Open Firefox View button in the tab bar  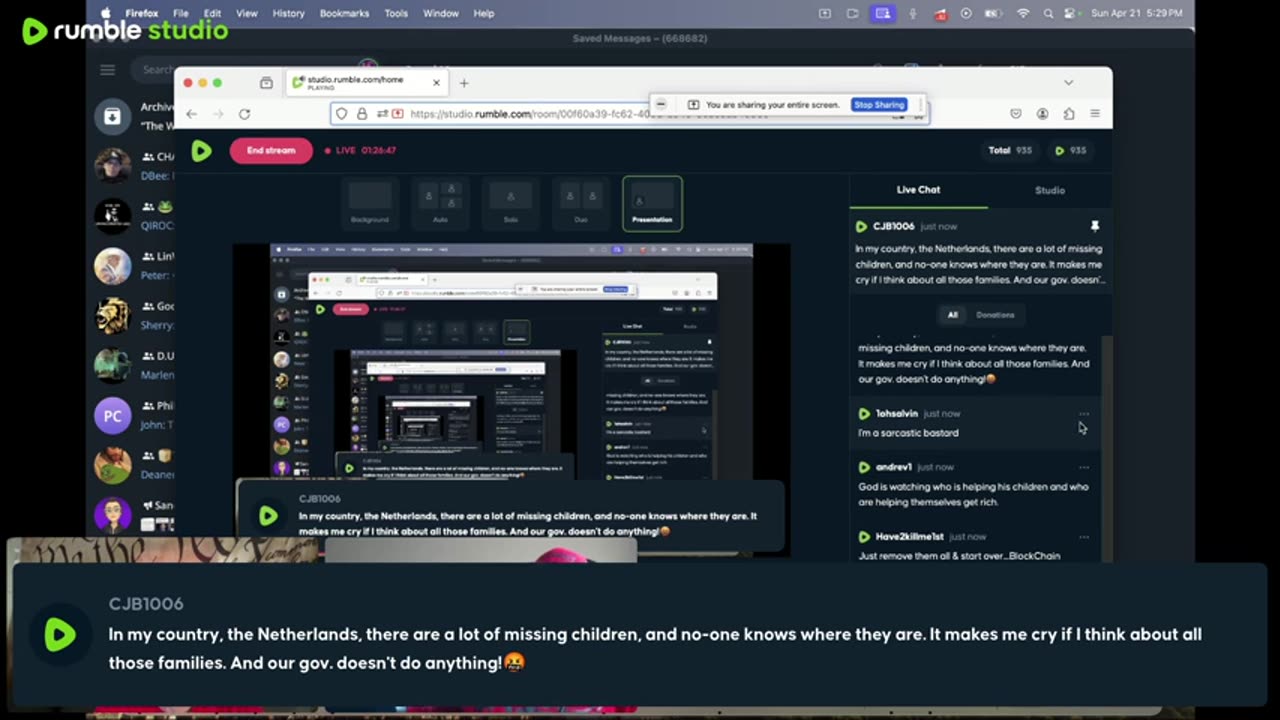point(266,83)
